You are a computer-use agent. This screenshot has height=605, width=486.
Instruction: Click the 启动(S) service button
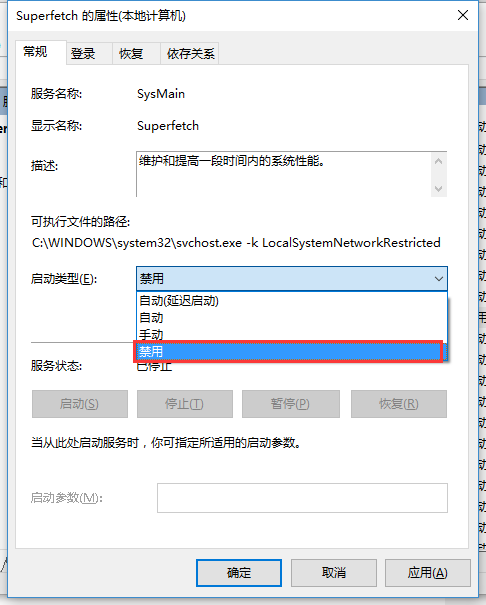point(80,404)
